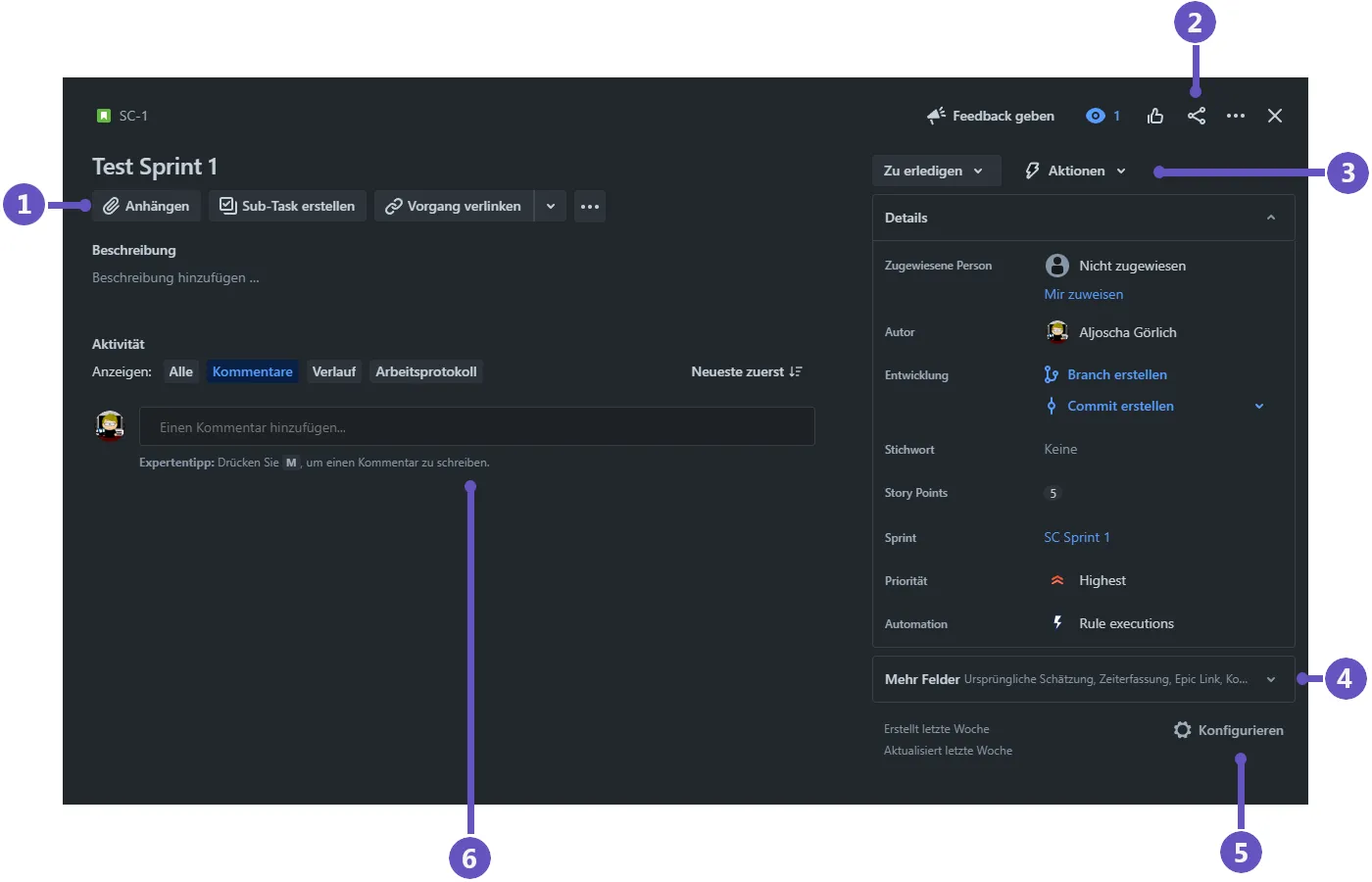Click the Aljoscha Görlich name
Viewport: 1372px width, 882px height.
(1128, 332)
